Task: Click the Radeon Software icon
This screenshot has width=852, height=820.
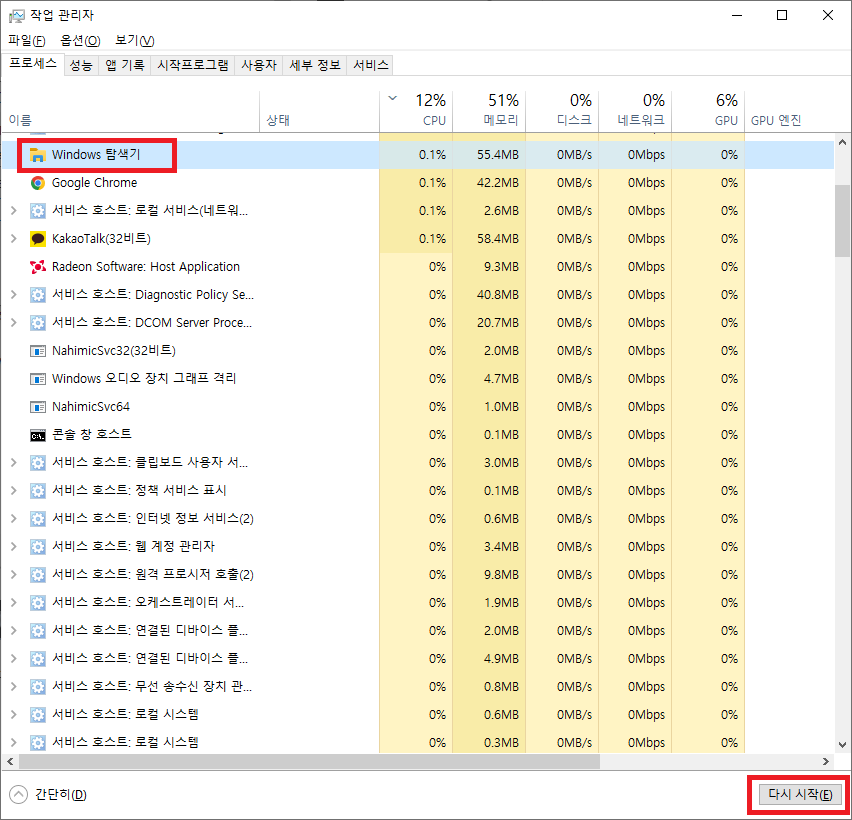Action: [x=37, y=267]
